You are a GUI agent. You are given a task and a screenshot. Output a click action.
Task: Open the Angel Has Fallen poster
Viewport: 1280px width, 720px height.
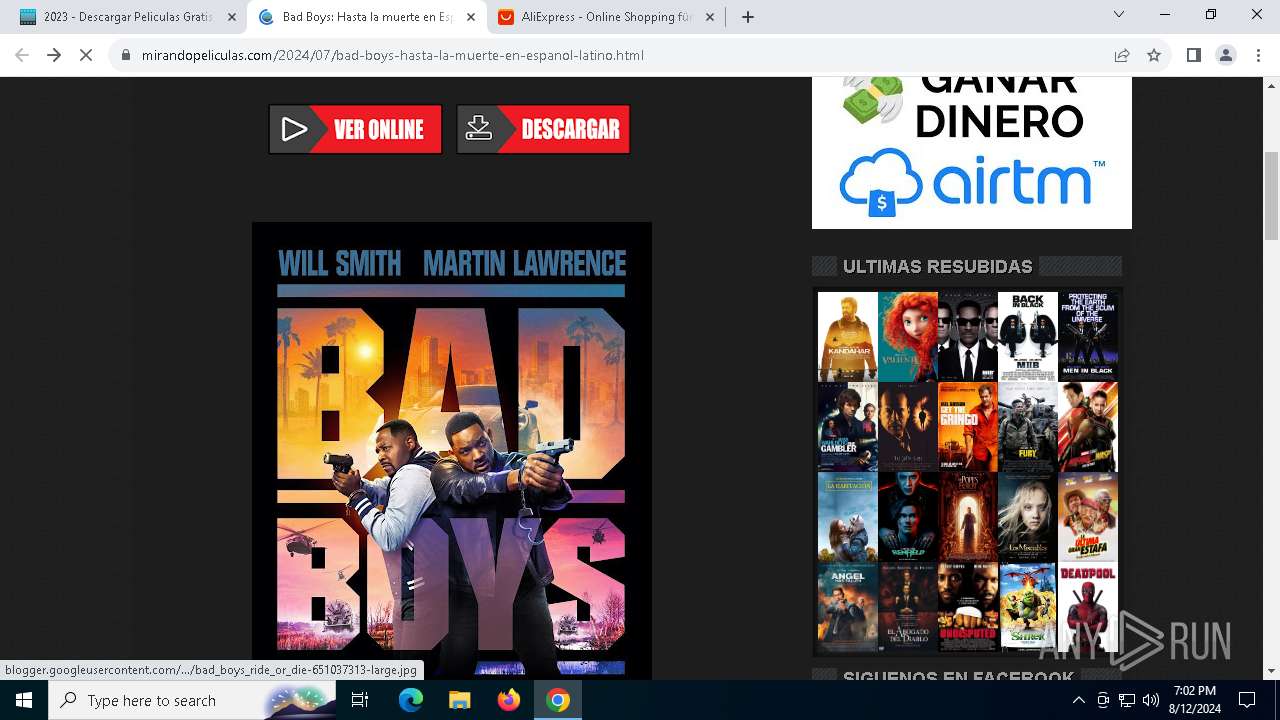[x=848, y=607]
